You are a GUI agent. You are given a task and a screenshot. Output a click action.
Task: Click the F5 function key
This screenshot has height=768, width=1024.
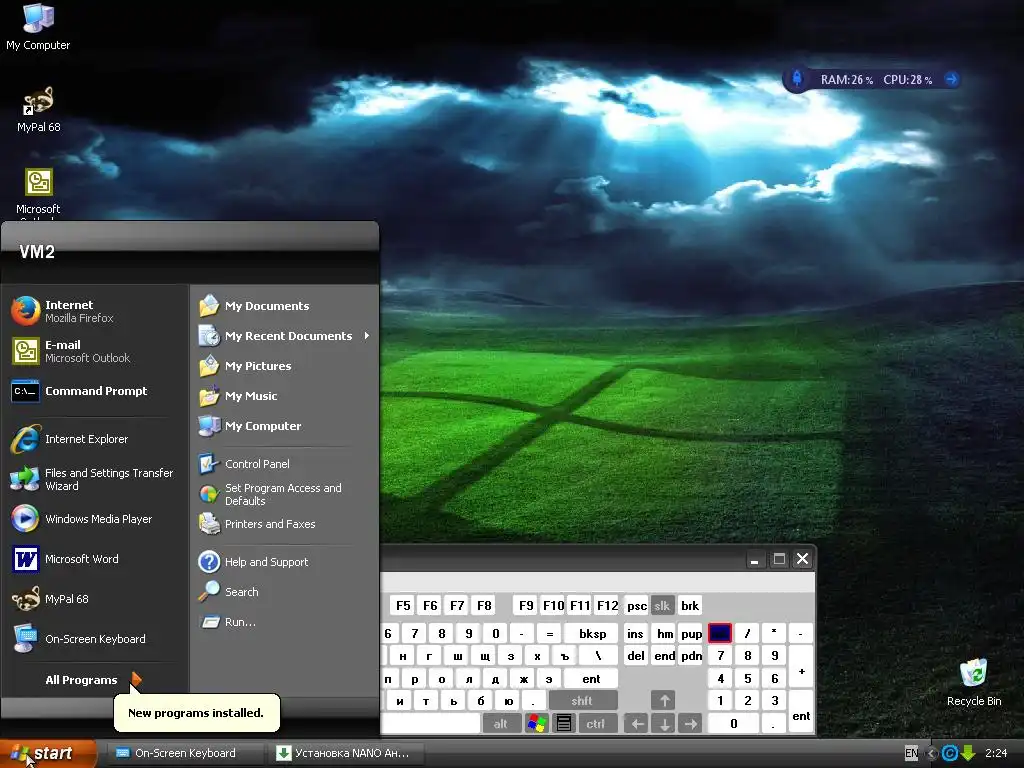(403, 605)
